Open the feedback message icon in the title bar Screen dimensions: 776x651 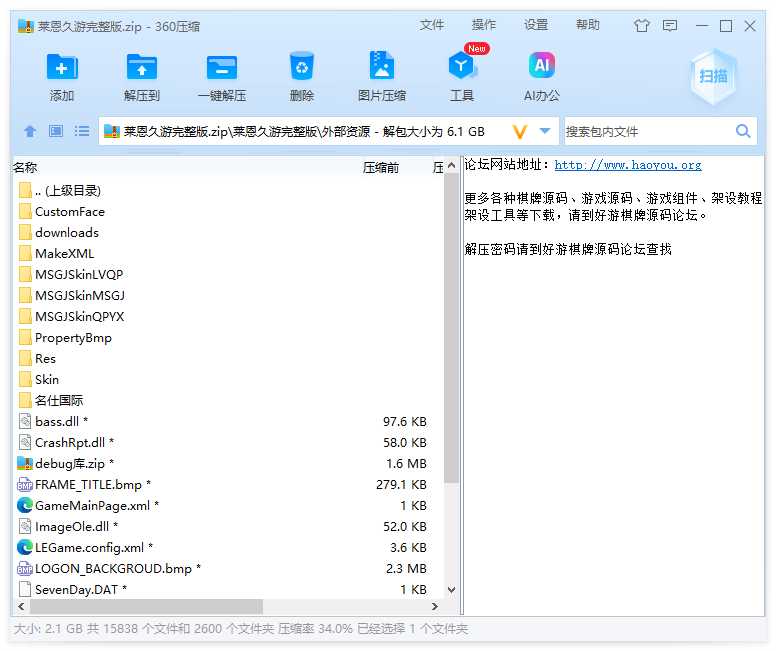coord(670,25)
